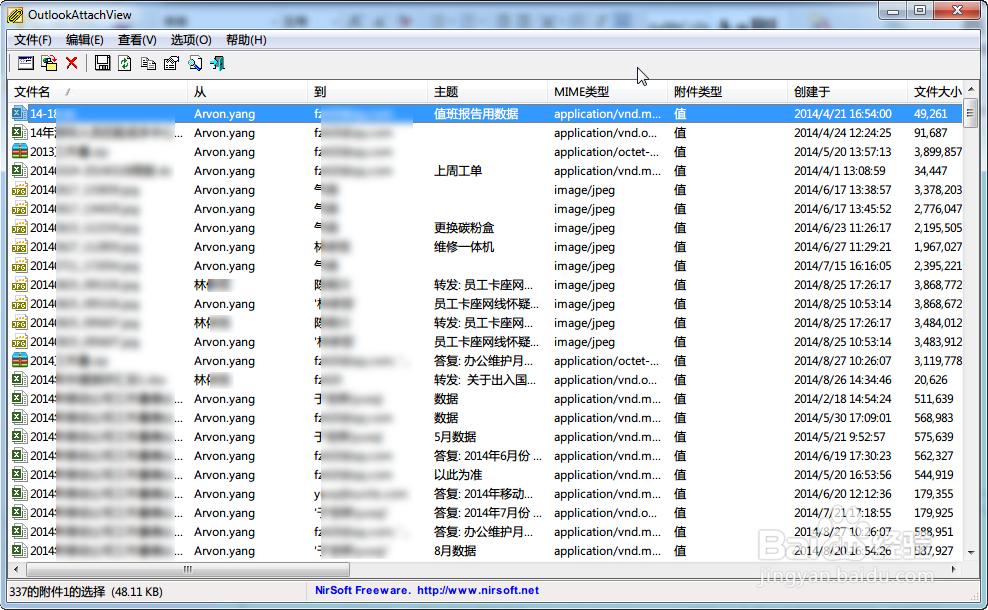Open the 文件(F) menu
Screen dimensions: 988x610
click(x=33, y=40)
